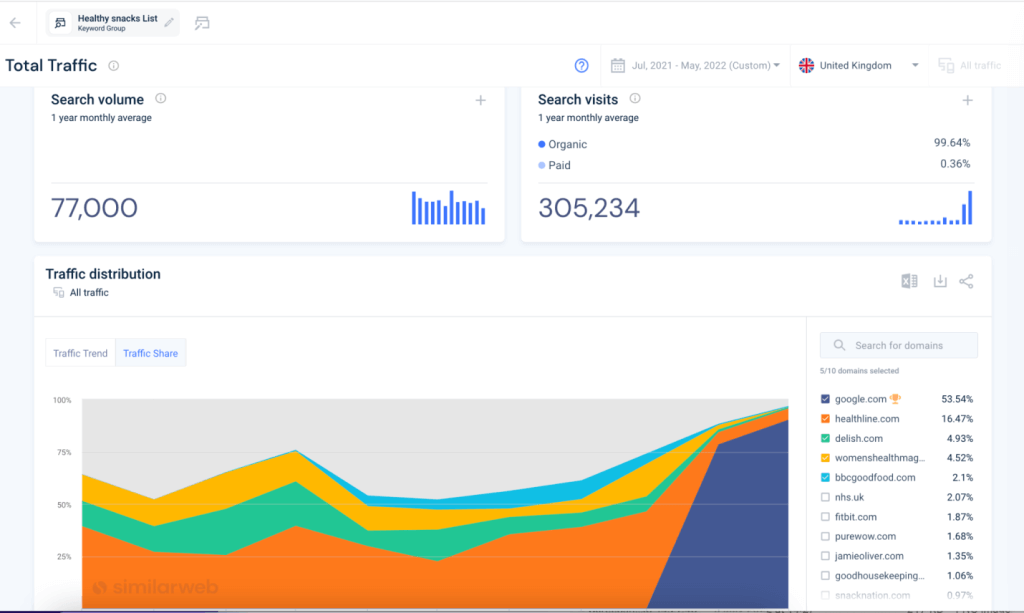Click the 99.64% organic percentage
Screen dimensions: 1024x613
tap(952, 142)
